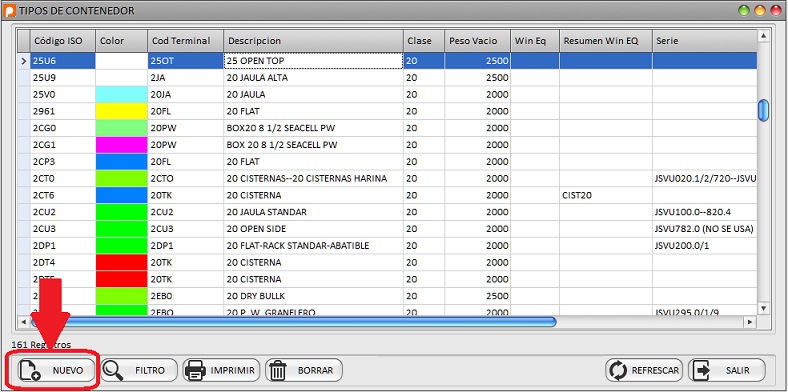Click the Resumen Win EQ column header
Screen dimensions: 788x392
[x=606, y=41]
